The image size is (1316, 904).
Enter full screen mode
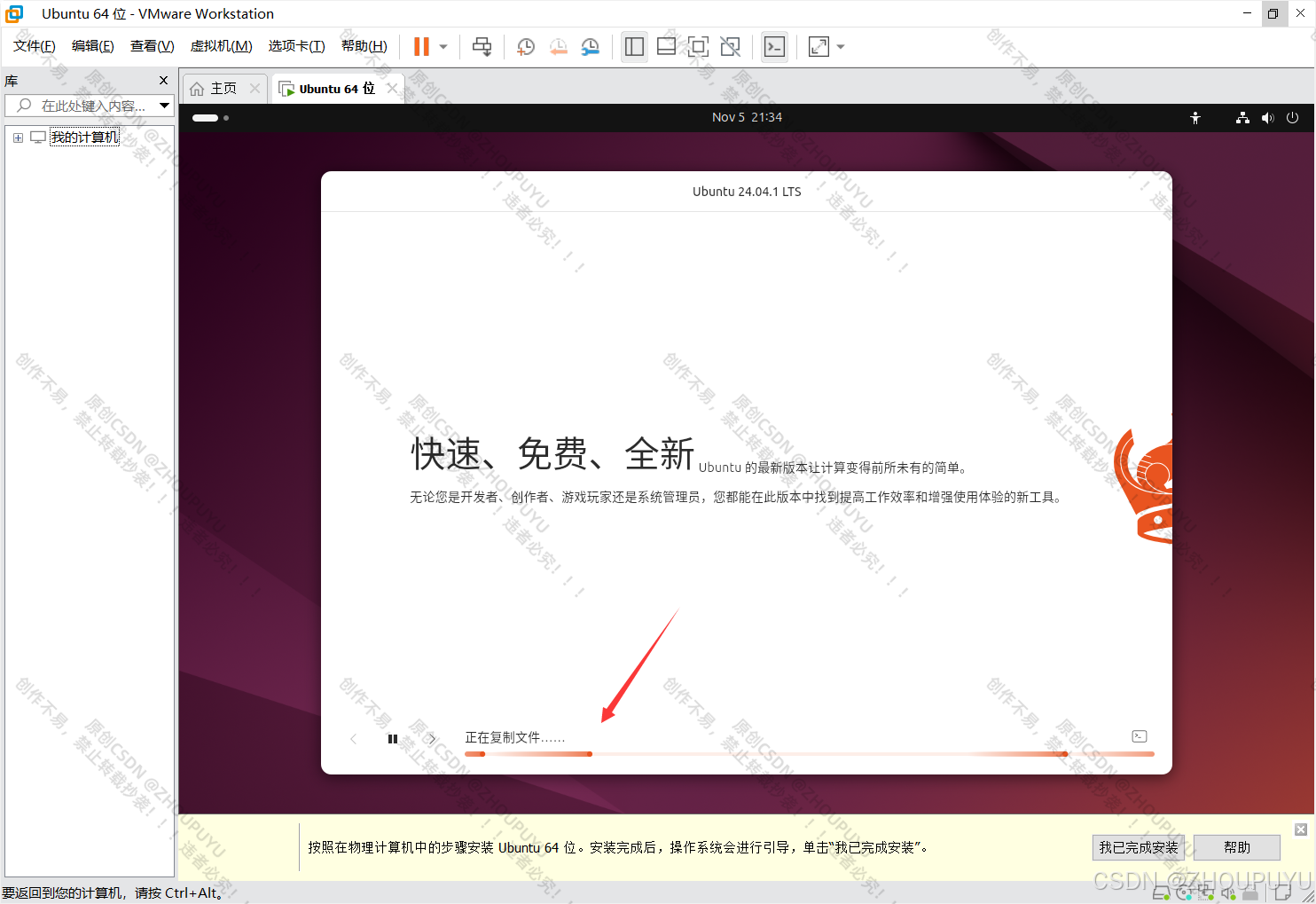coord(698,47)
